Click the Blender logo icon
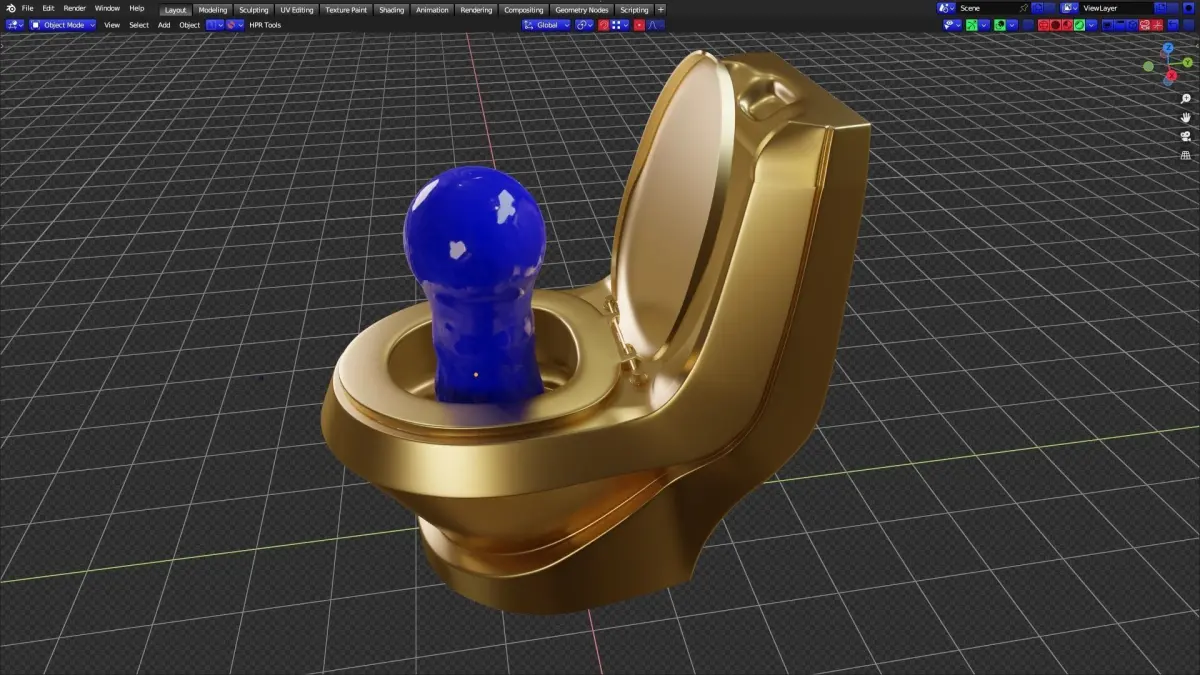This screenshot has height=675, width=1200. coord(10,8)
